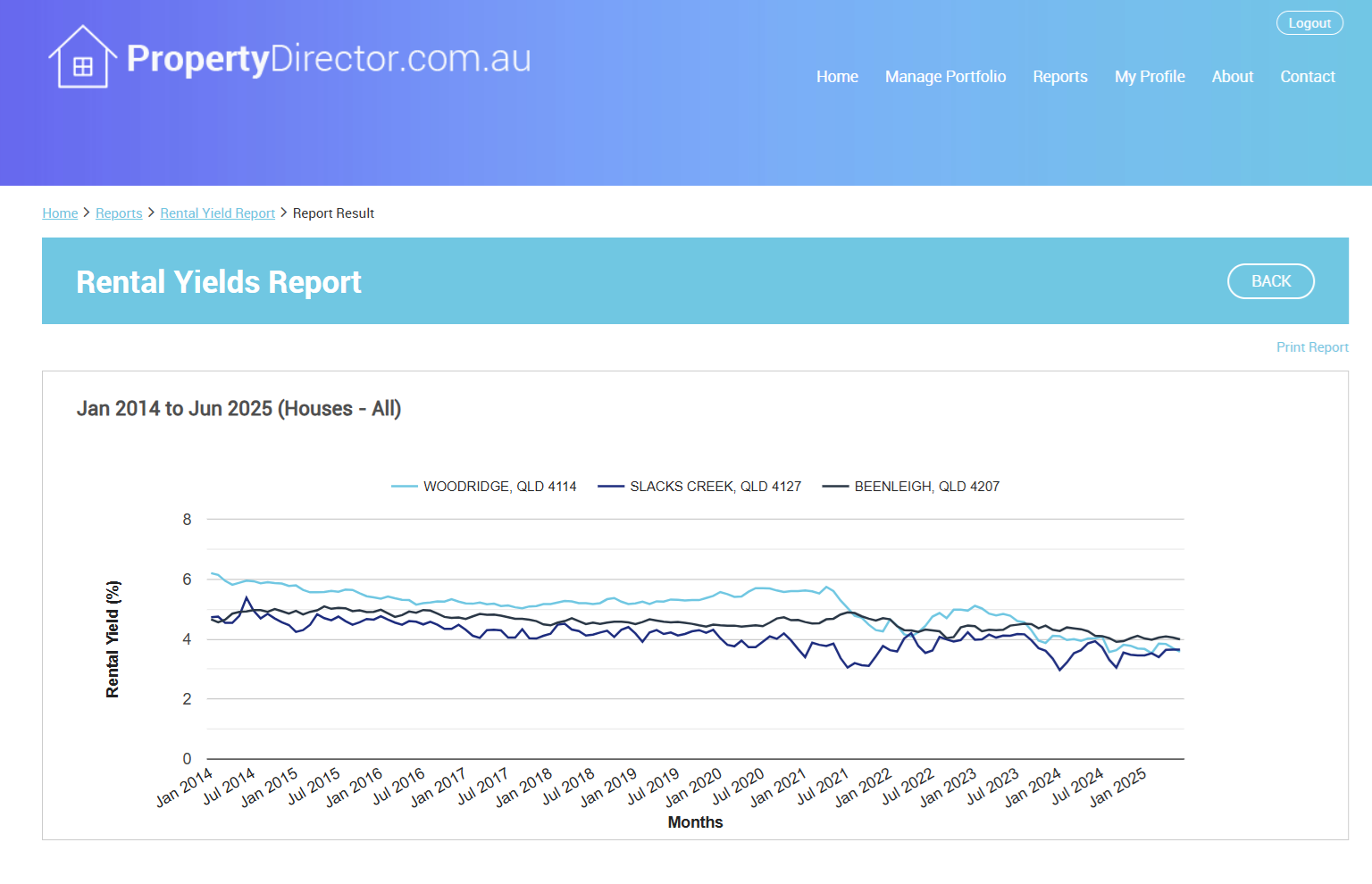The height and width of the screenshot is (884, 1372).
Task: Open the Contact page
Action: 1308,77
